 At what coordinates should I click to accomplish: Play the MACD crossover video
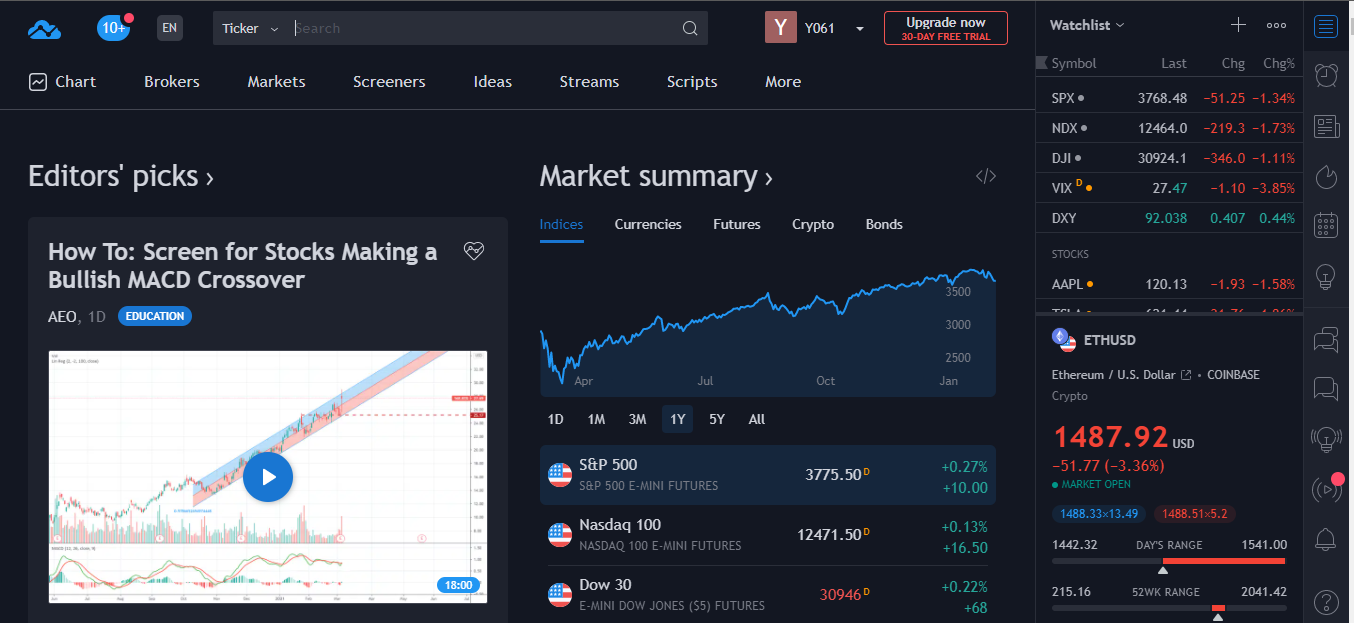(x=268, y=477)
